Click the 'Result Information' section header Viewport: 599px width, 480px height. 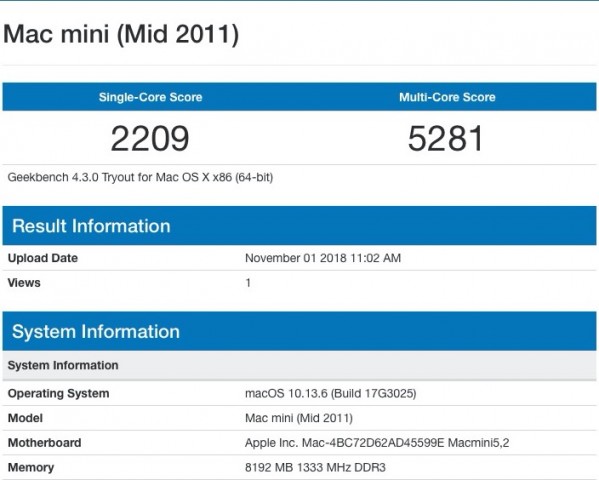click(x=299, y=225)
